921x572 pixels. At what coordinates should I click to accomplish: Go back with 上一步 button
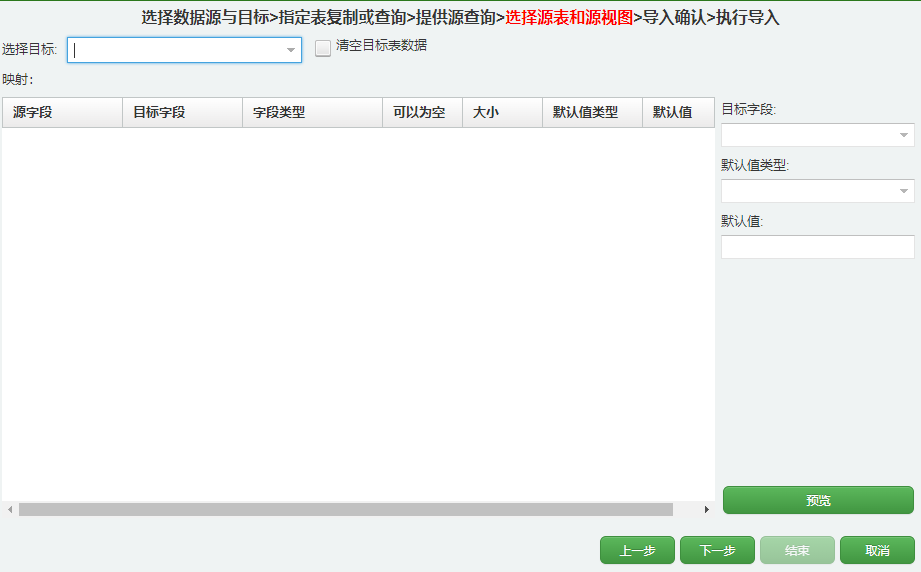click(637, 550)
